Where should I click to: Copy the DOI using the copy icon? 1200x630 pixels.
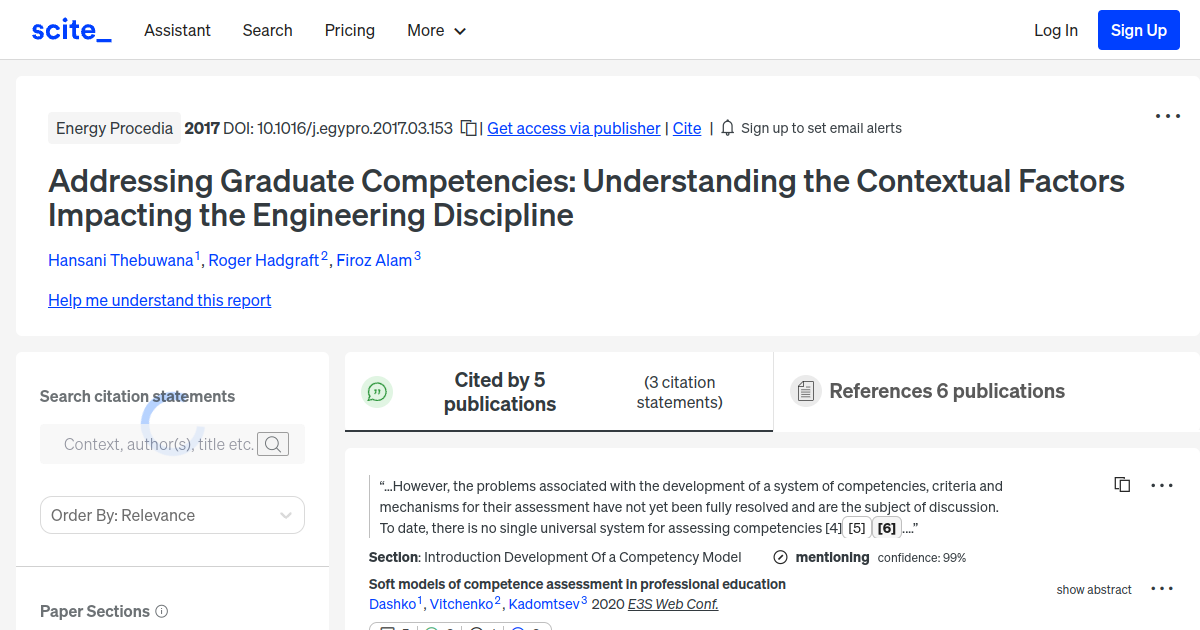pos(469,128)
